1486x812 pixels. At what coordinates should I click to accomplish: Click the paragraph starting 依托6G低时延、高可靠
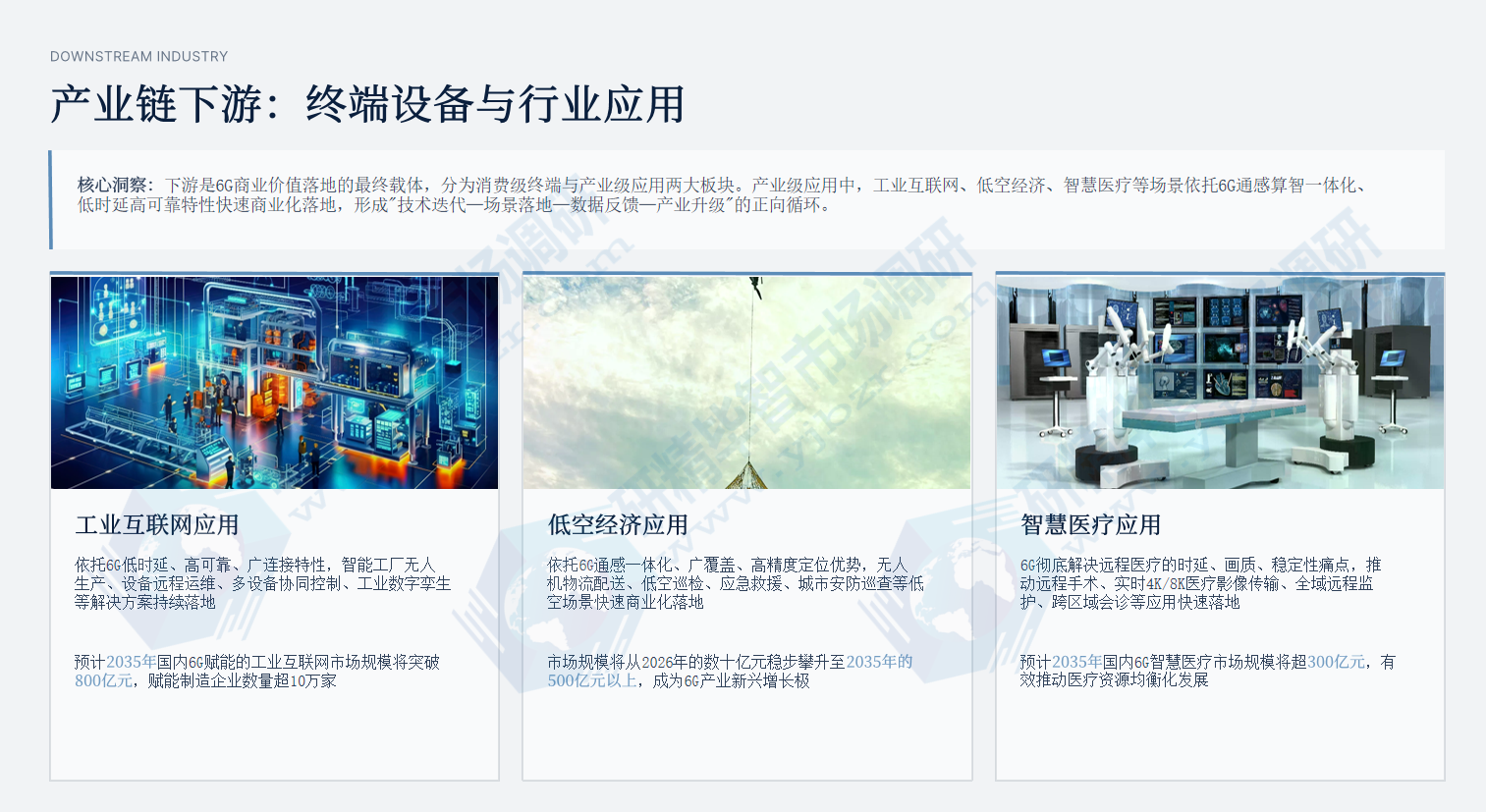263,583
